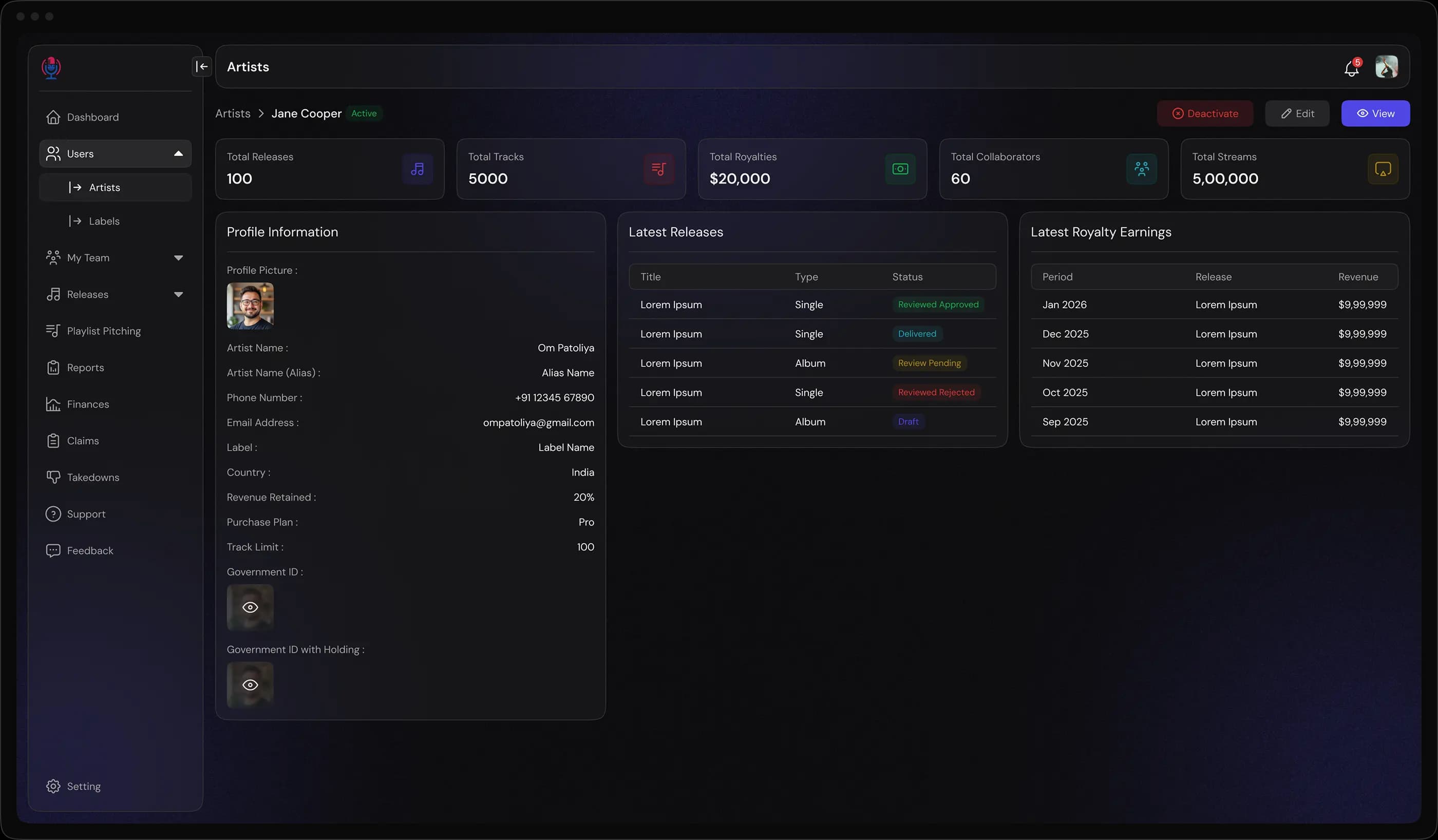Expand the Releases menu arrow

178,294
